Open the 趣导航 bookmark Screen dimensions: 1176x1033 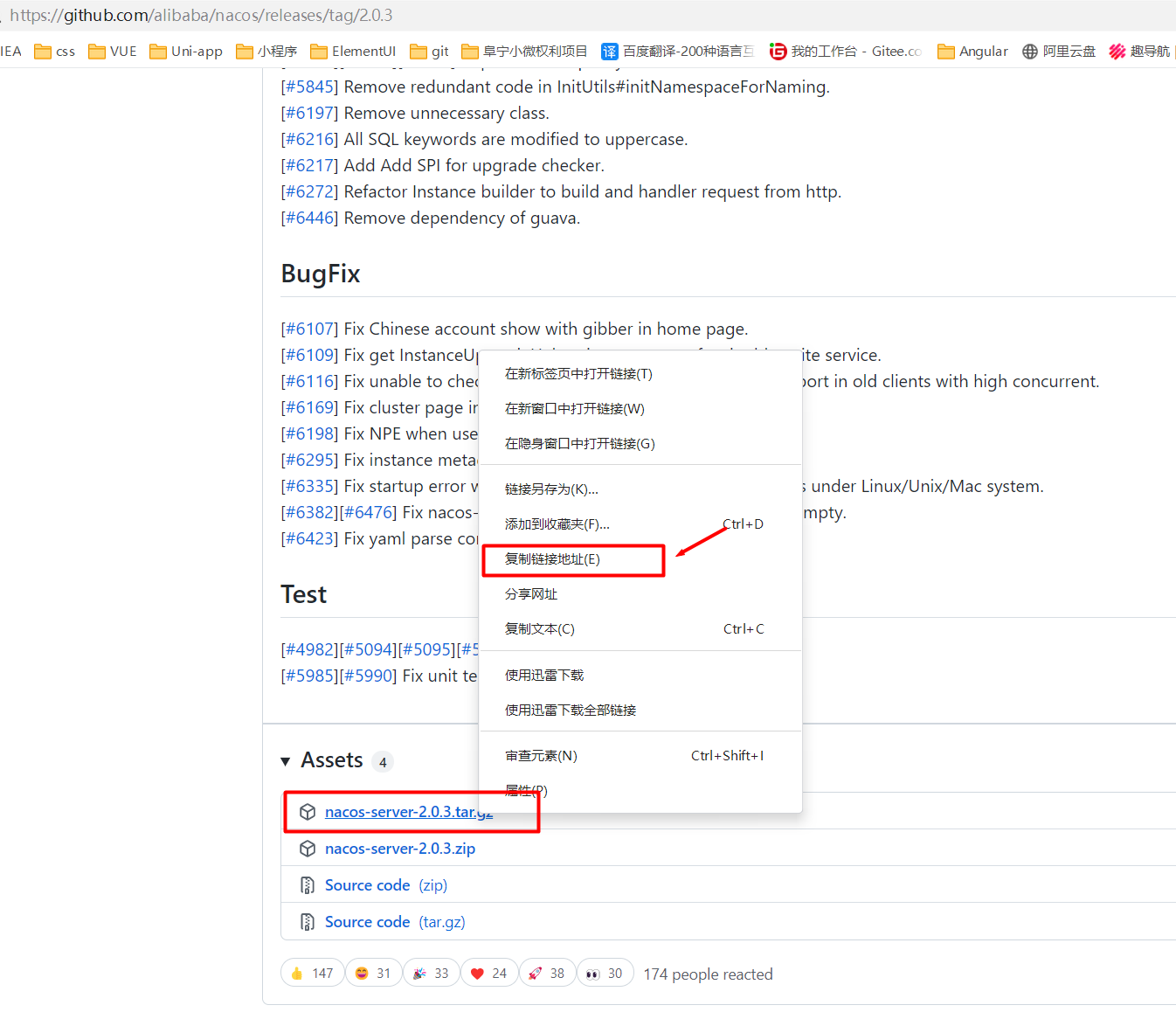point(1139,52)
